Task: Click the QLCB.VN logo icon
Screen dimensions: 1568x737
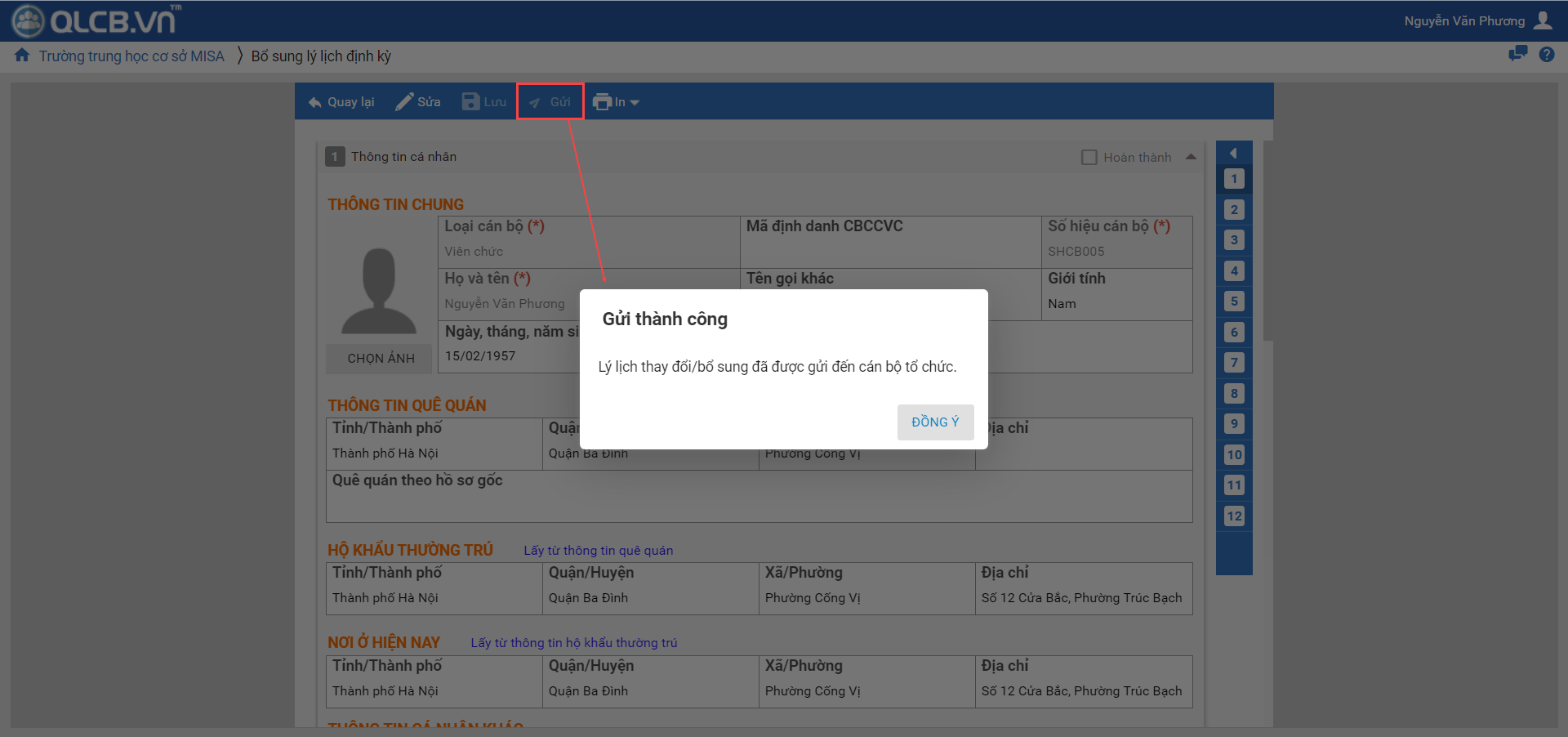Action: (x=28, y=21)
